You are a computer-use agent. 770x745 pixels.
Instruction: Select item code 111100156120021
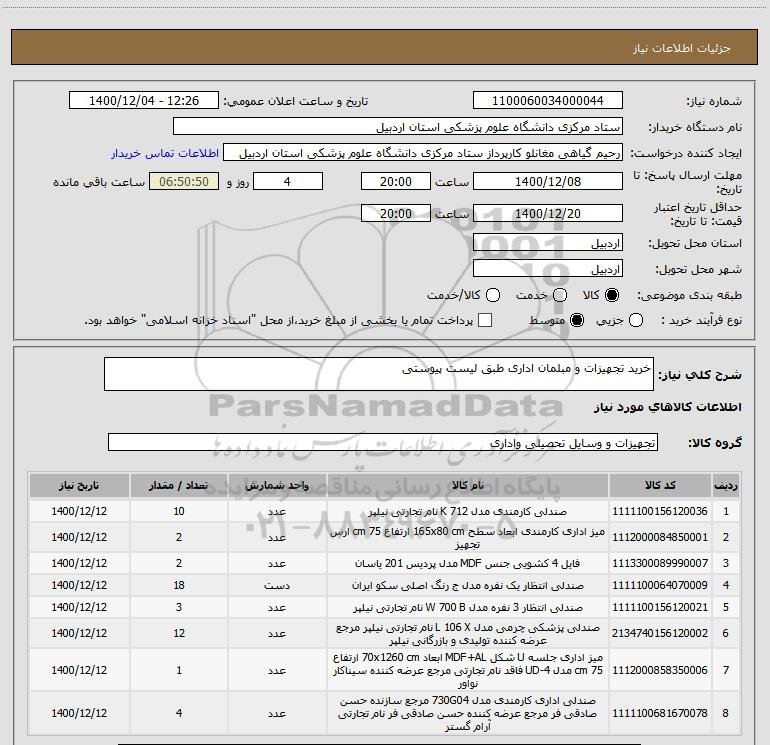point(660,607)
